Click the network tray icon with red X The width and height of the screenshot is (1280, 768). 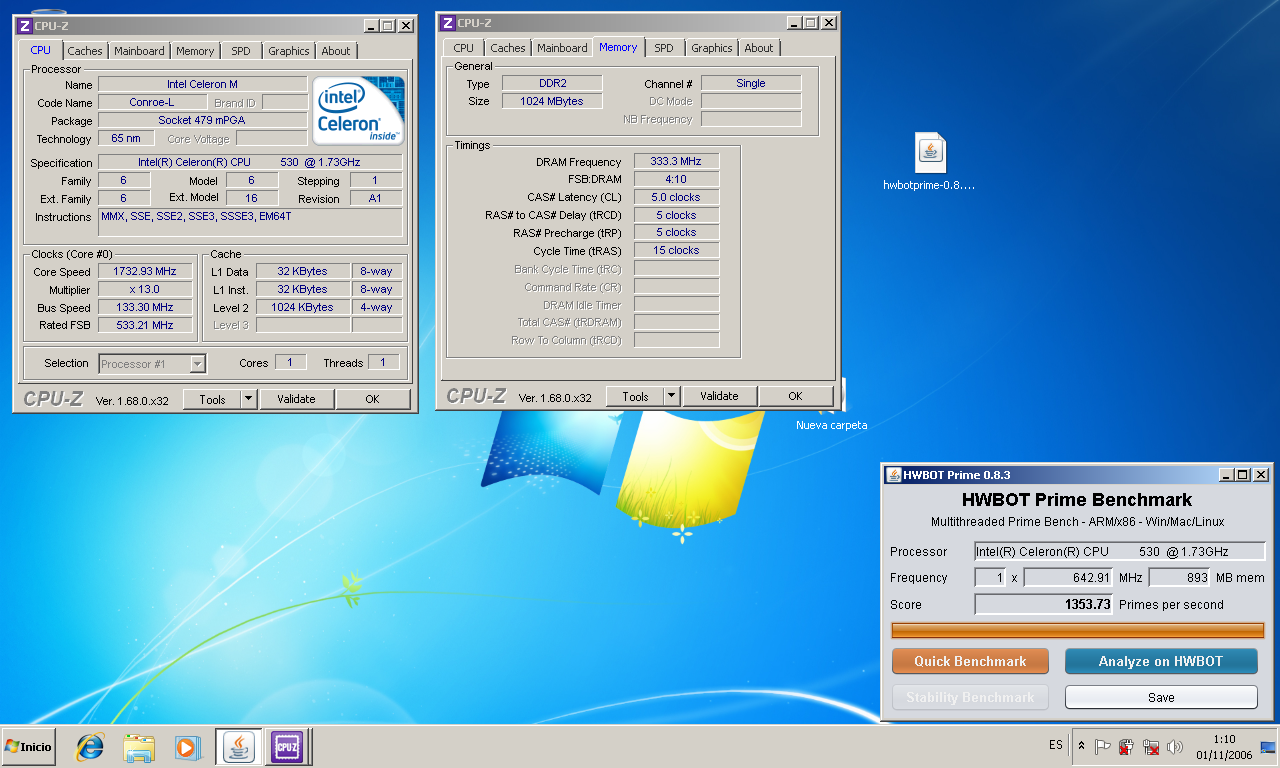[x=1151, y=746]
